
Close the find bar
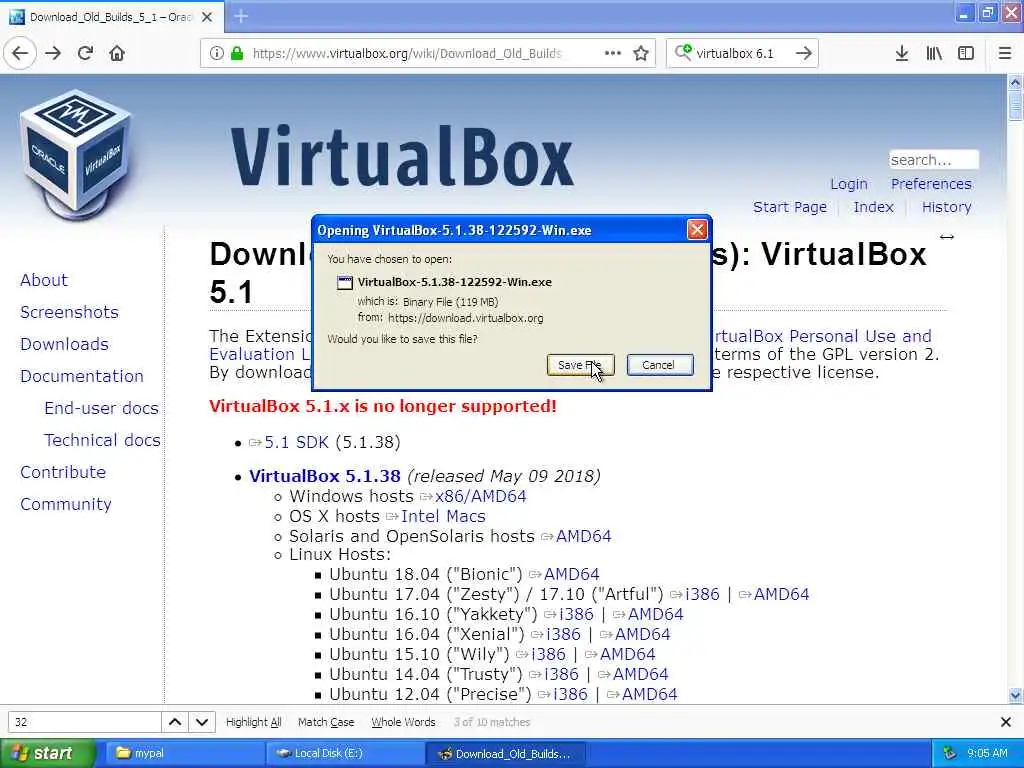(1006, 722)
